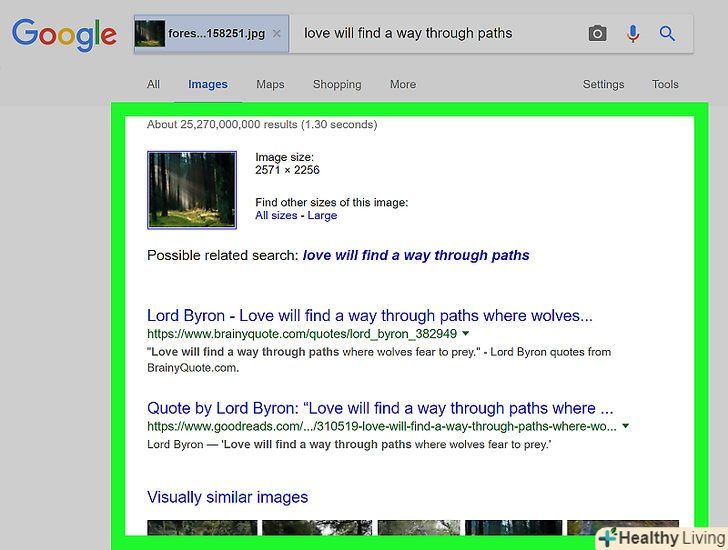The width and height of the screenshot is (728, 550).
Task: Open the Settings menu
Action: coord(603,84)
